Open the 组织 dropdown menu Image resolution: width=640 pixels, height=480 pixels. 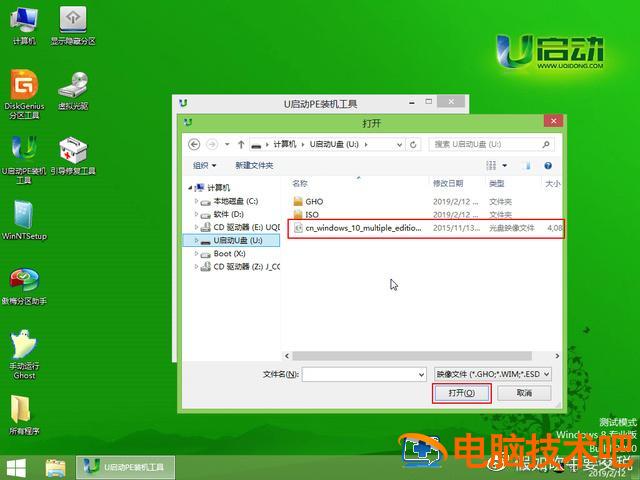(x=204, y=165)
